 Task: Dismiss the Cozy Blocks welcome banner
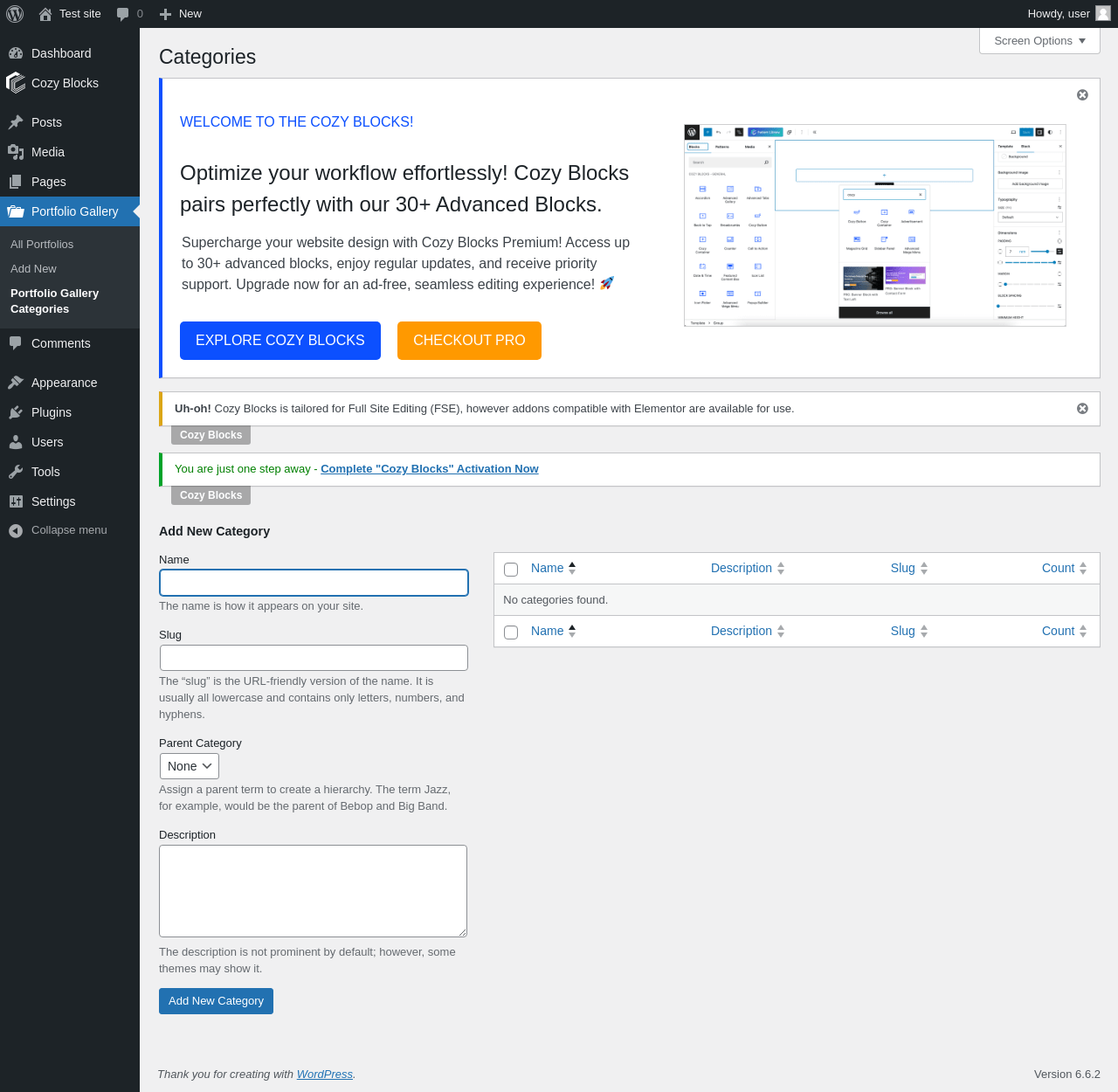click(1082, 94)
